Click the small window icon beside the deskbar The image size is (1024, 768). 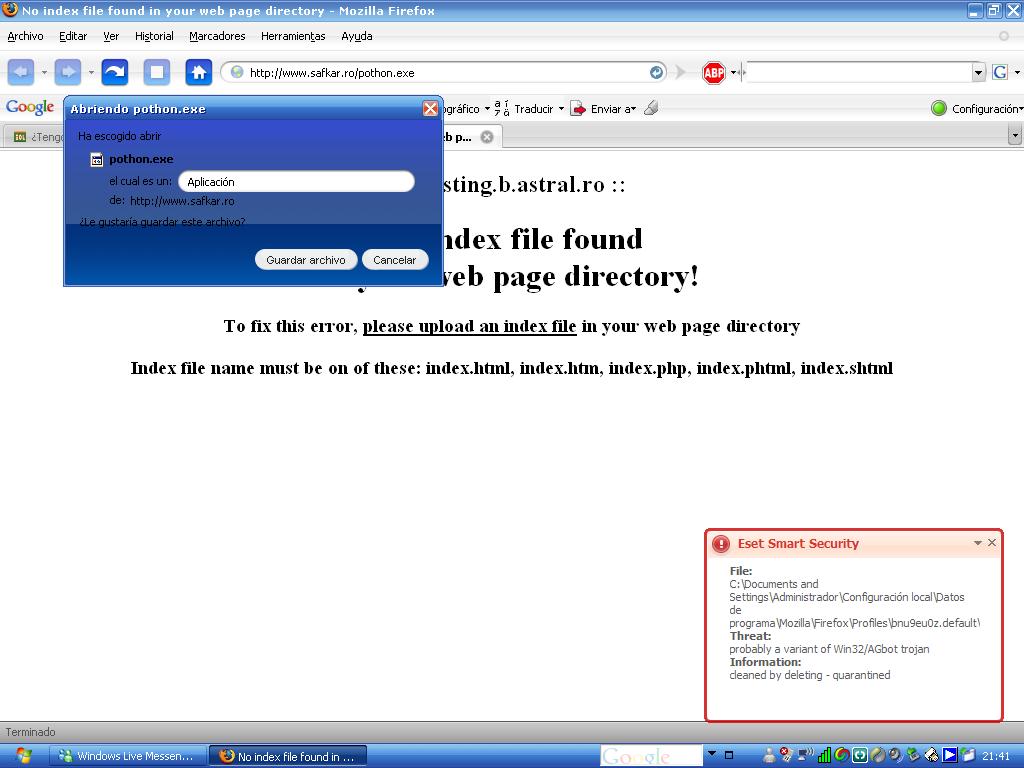[x=729, y=755]
